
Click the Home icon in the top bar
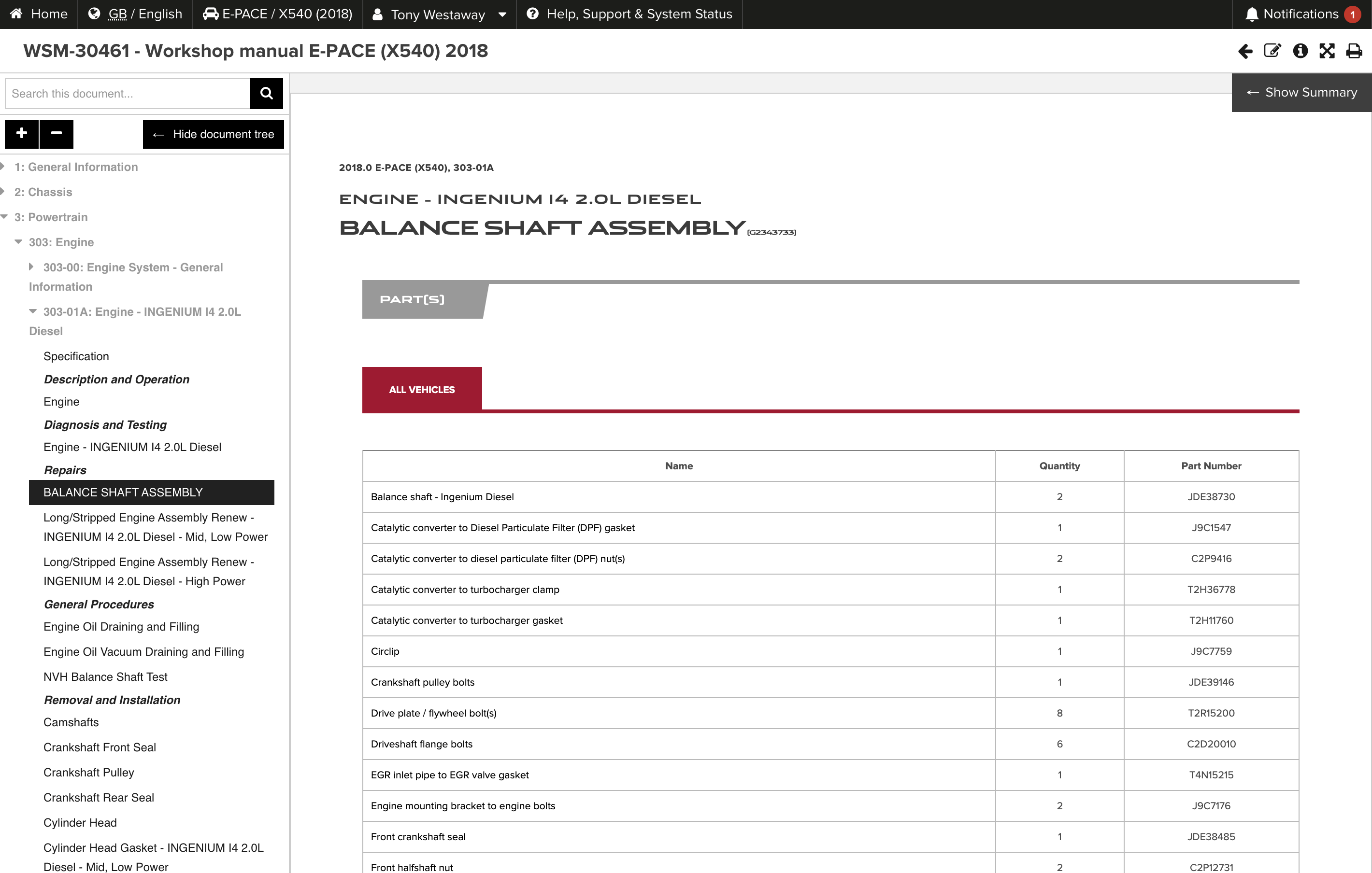[16, 14]
